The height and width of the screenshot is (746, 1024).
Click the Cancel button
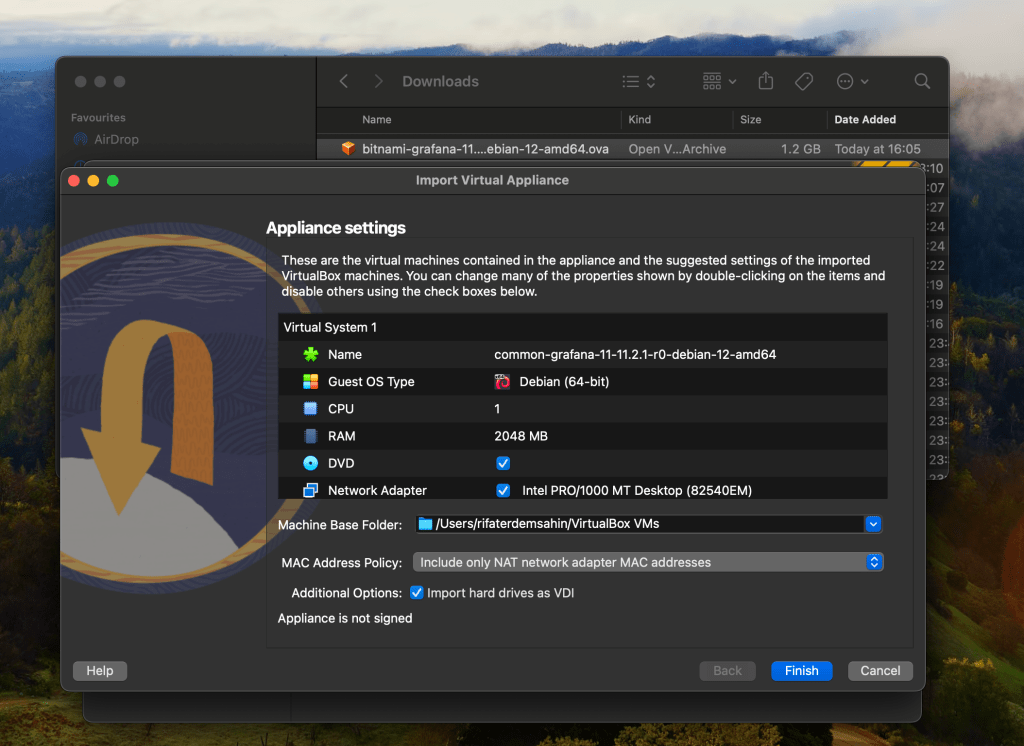(x=880, y=671)
